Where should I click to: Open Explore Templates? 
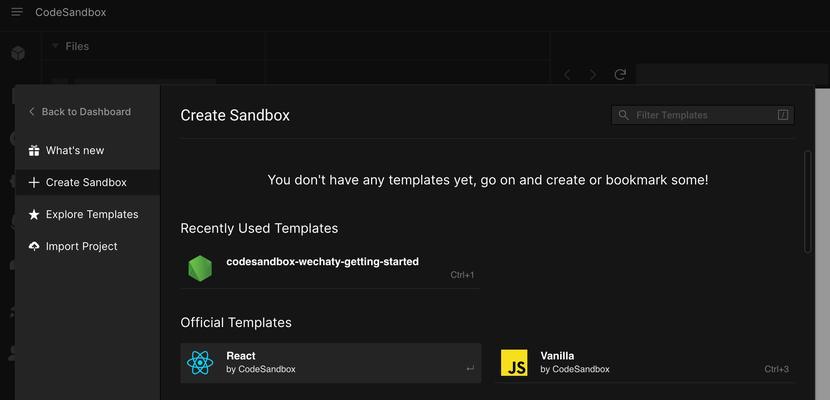pos(87,214)
